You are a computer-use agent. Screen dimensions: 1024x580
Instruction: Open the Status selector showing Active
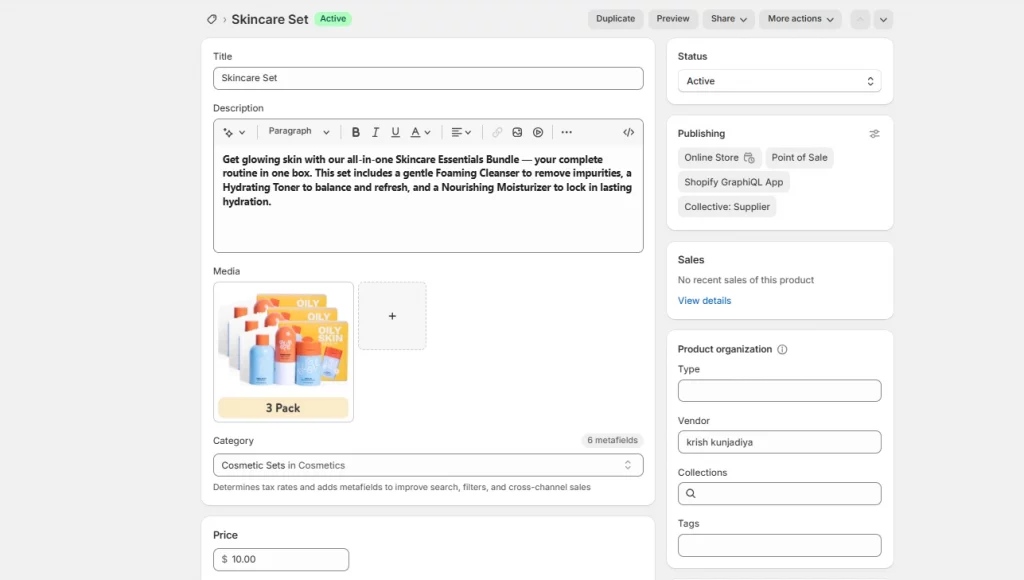click(x=779, y=81)
